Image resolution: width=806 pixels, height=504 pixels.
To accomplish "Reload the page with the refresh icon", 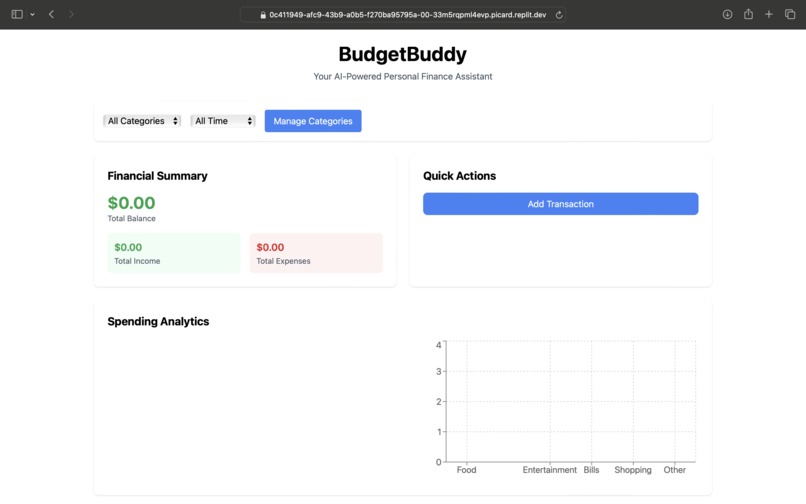I will [559, 15].
